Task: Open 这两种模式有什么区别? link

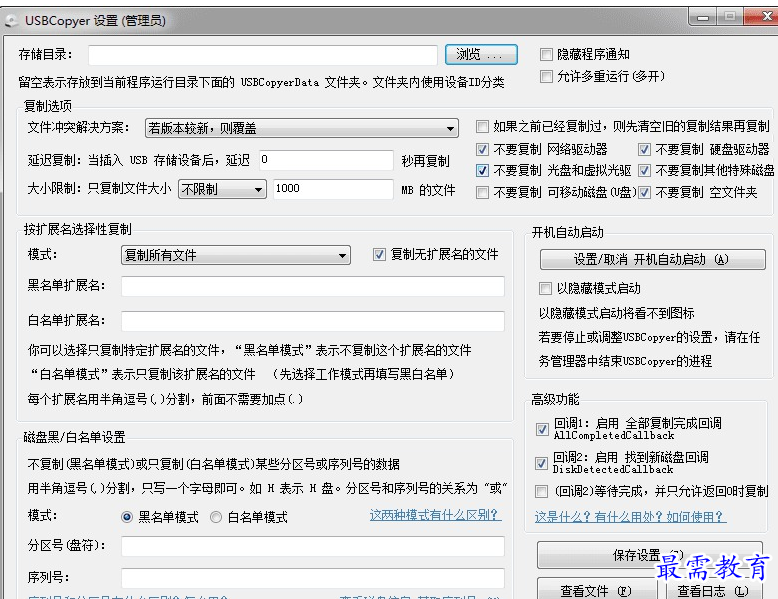Action: [436, 515]
